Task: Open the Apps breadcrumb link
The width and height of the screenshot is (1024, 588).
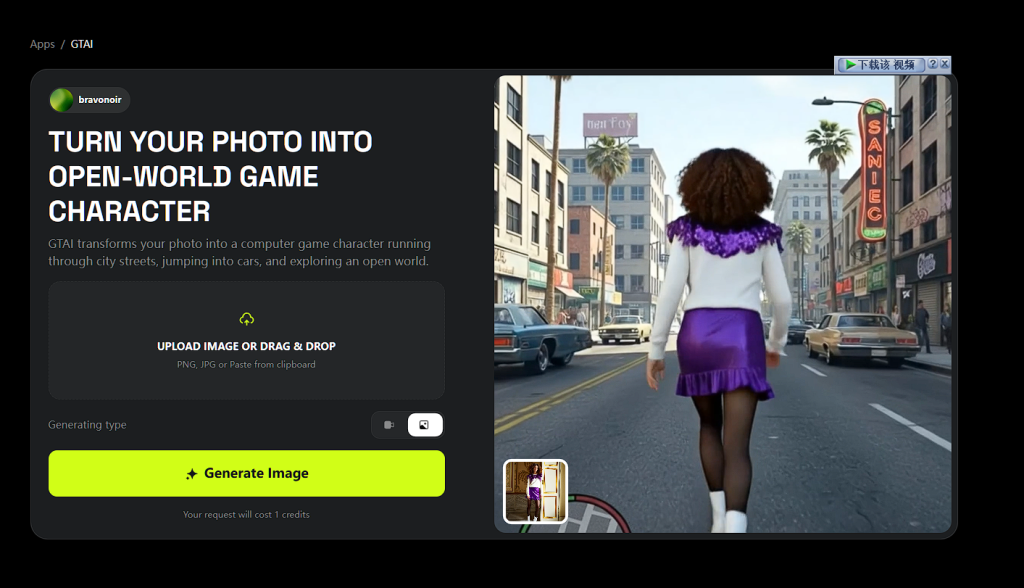Action: pos(42,44)
